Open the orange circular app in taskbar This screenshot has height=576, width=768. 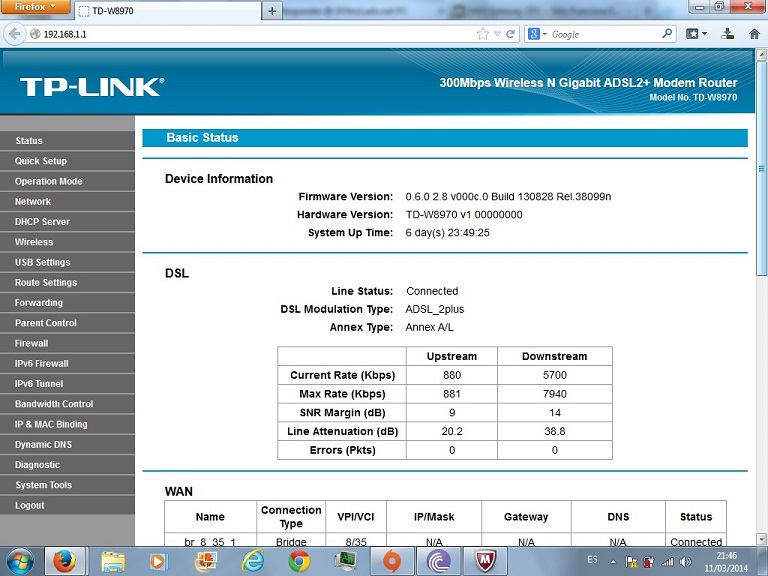click(392, 561)
